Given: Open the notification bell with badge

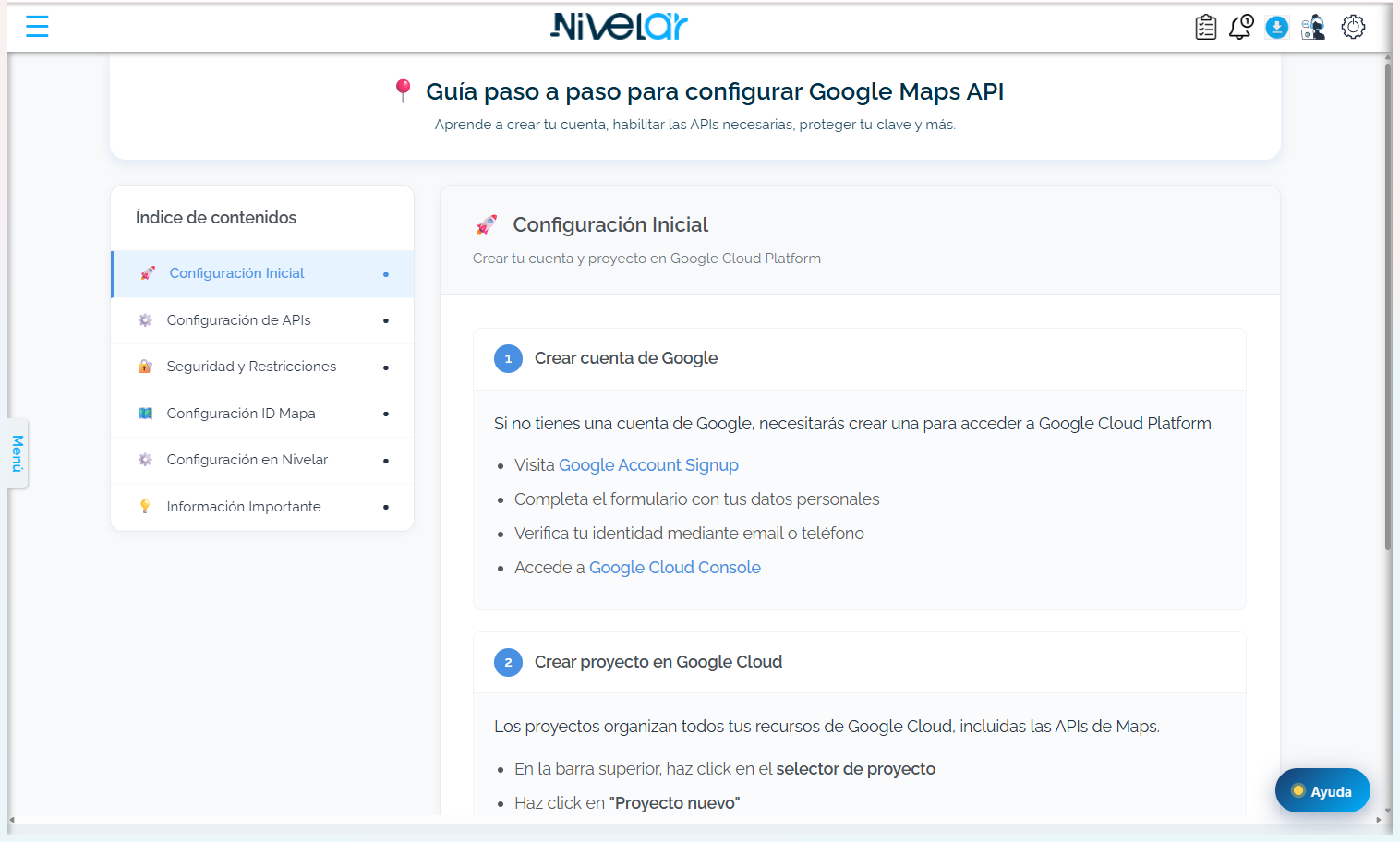Looking at the screenshot, I should click(x=1240, y=27).
